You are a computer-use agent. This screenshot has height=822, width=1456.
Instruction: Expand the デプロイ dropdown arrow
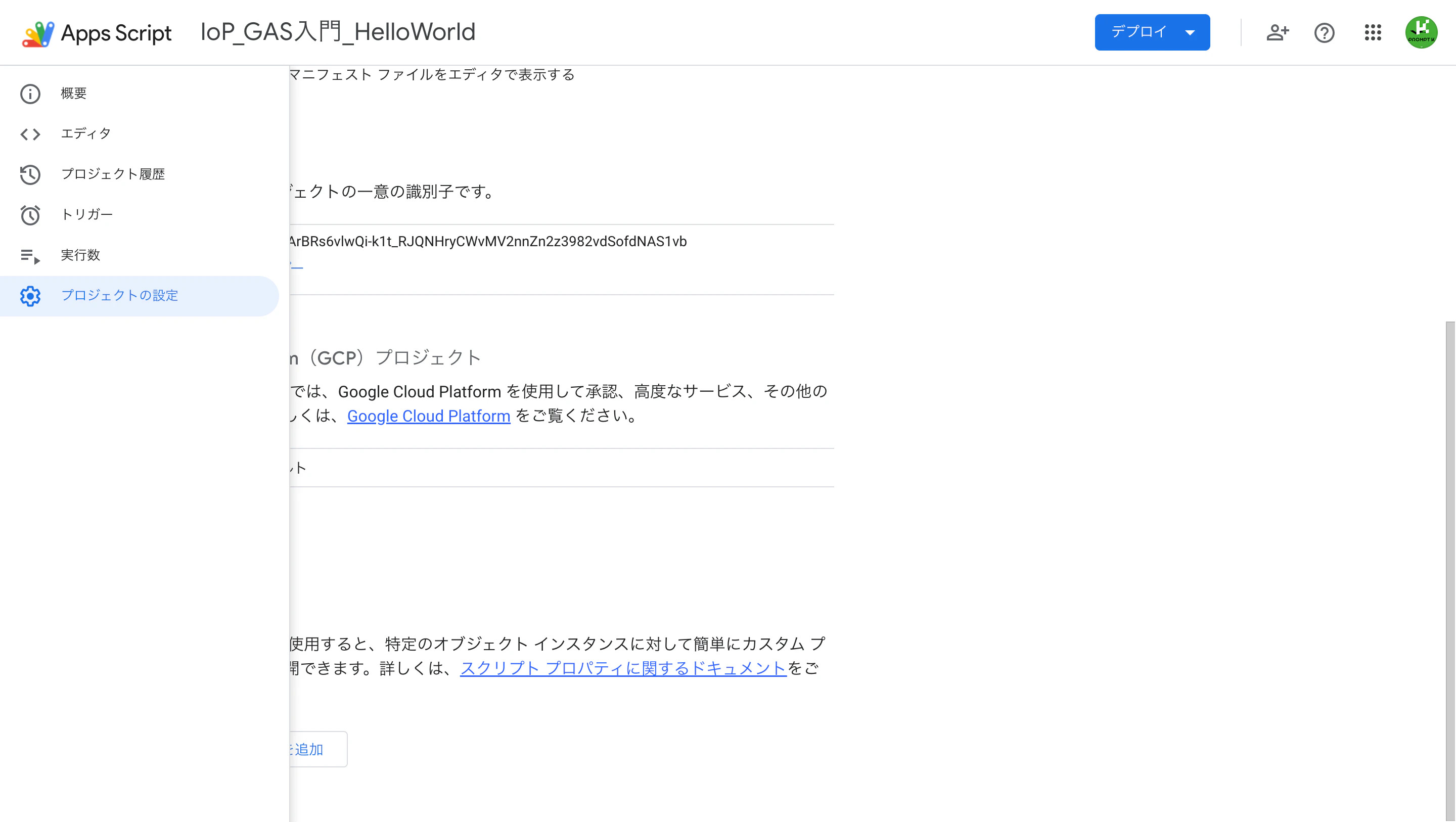point(1190,33)
